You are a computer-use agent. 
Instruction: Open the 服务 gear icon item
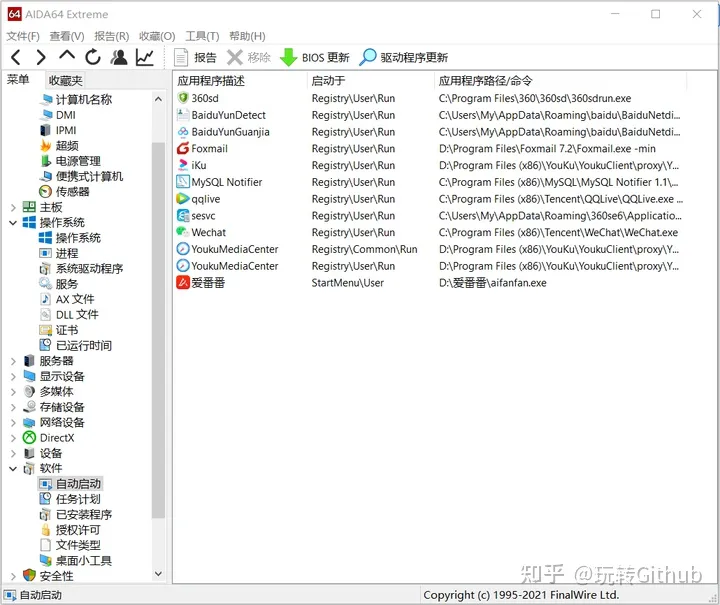point(59,284)
